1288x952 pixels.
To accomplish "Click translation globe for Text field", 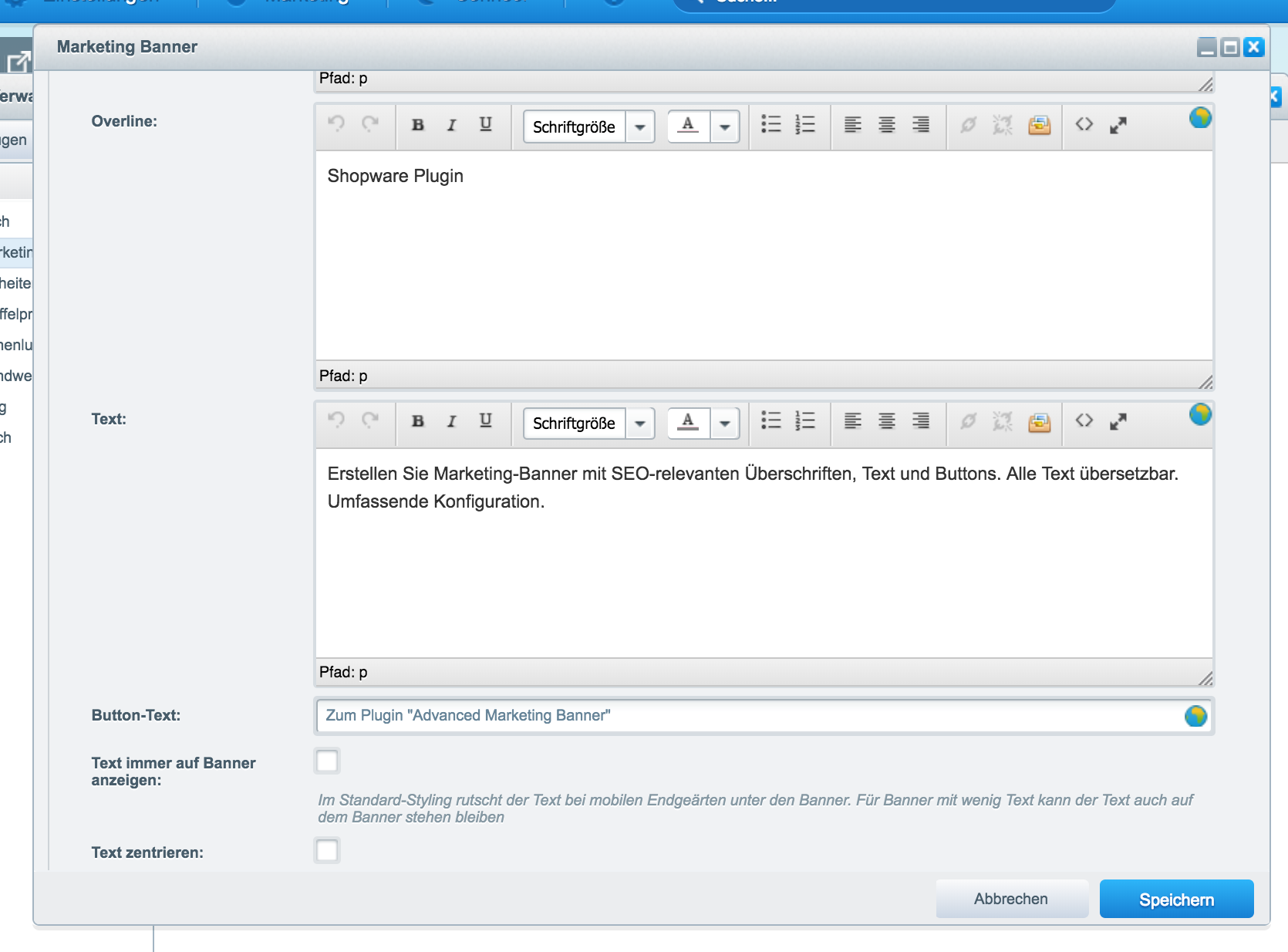I will pos(1200,414).
